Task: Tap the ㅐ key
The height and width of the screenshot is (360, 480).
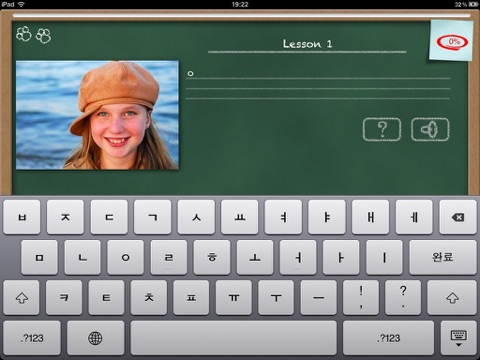Action: [x=371, y=217]
